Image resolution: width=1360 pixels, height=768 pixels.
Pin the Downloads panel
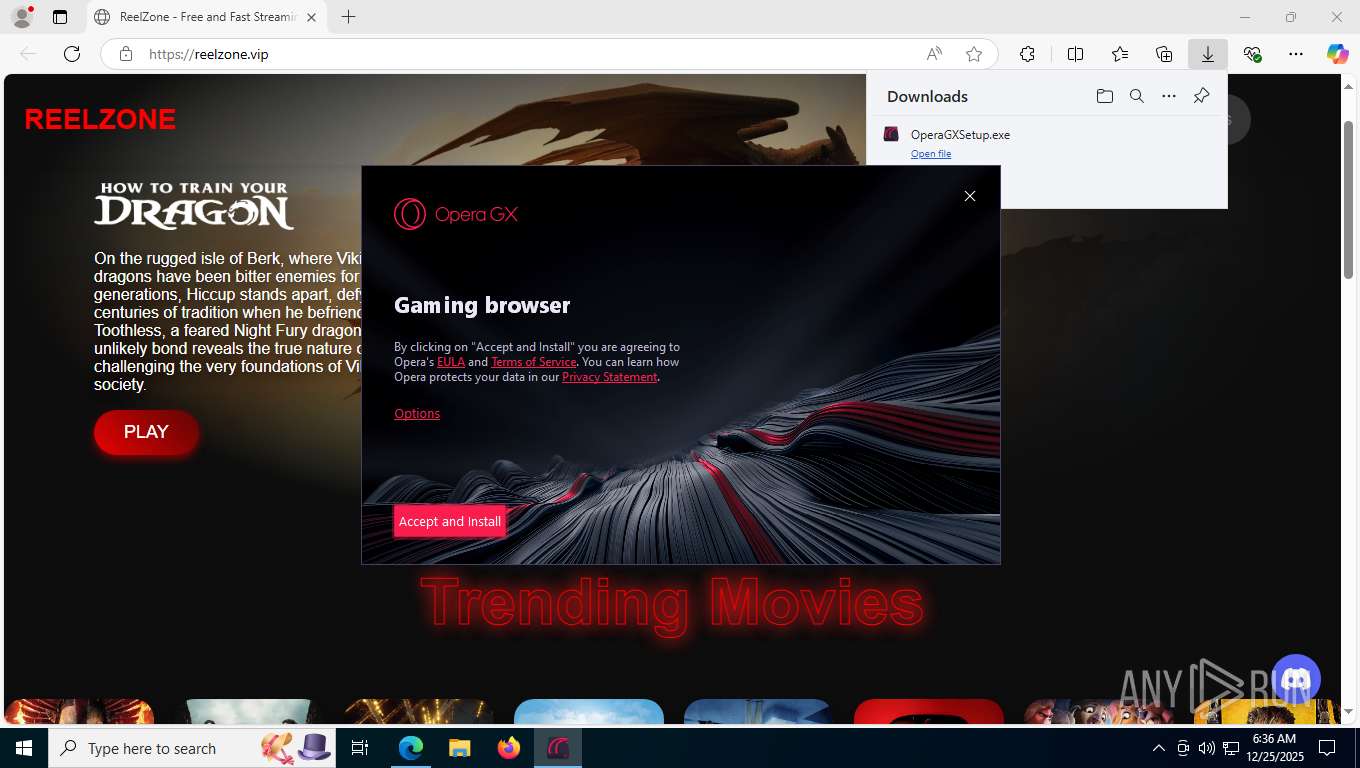tap(1201, 96)
